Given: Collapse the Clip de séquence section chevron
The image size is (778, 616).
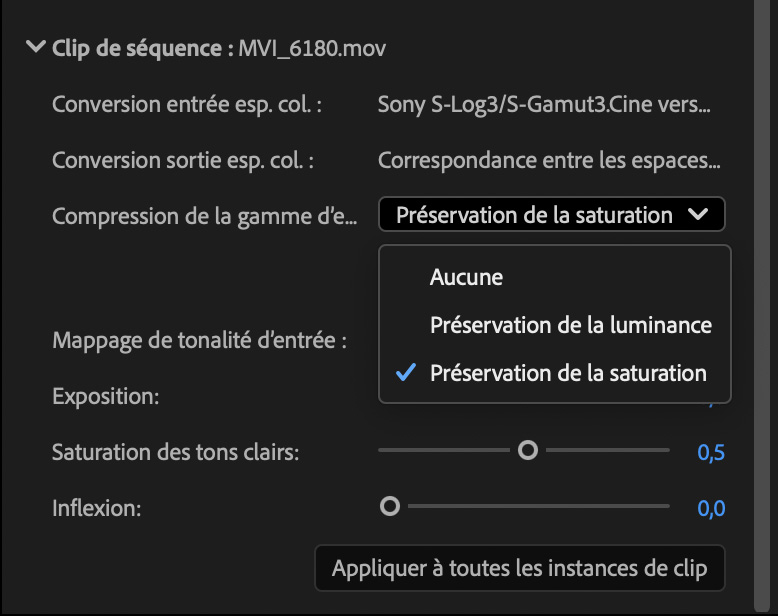Looking at the screenshot, I should (37, 47).
